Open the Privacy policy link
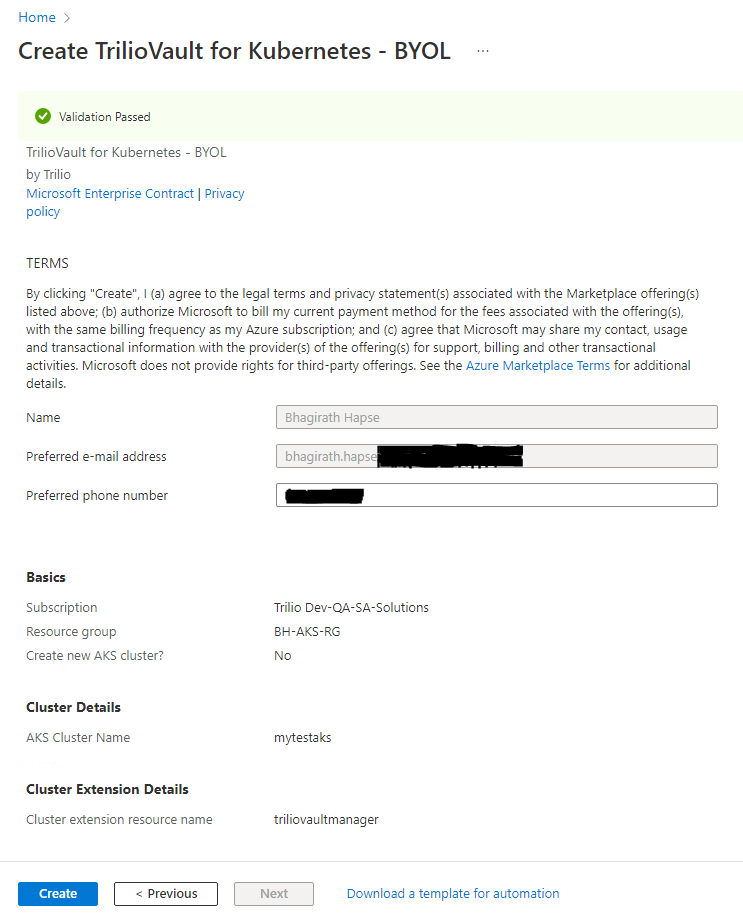The image size is (743, 924). (224, 194)
